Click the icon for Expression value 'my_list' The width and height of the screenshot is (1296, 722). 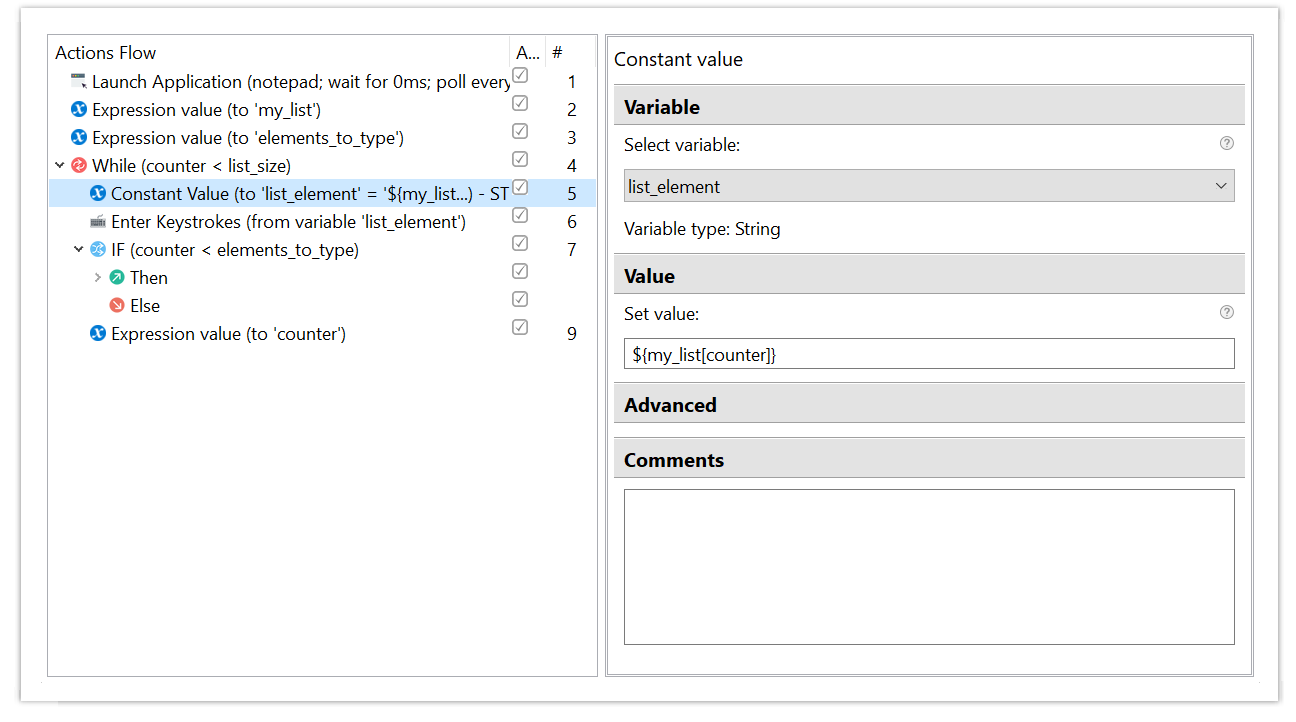pyautogui.click(x=79, y=109)
